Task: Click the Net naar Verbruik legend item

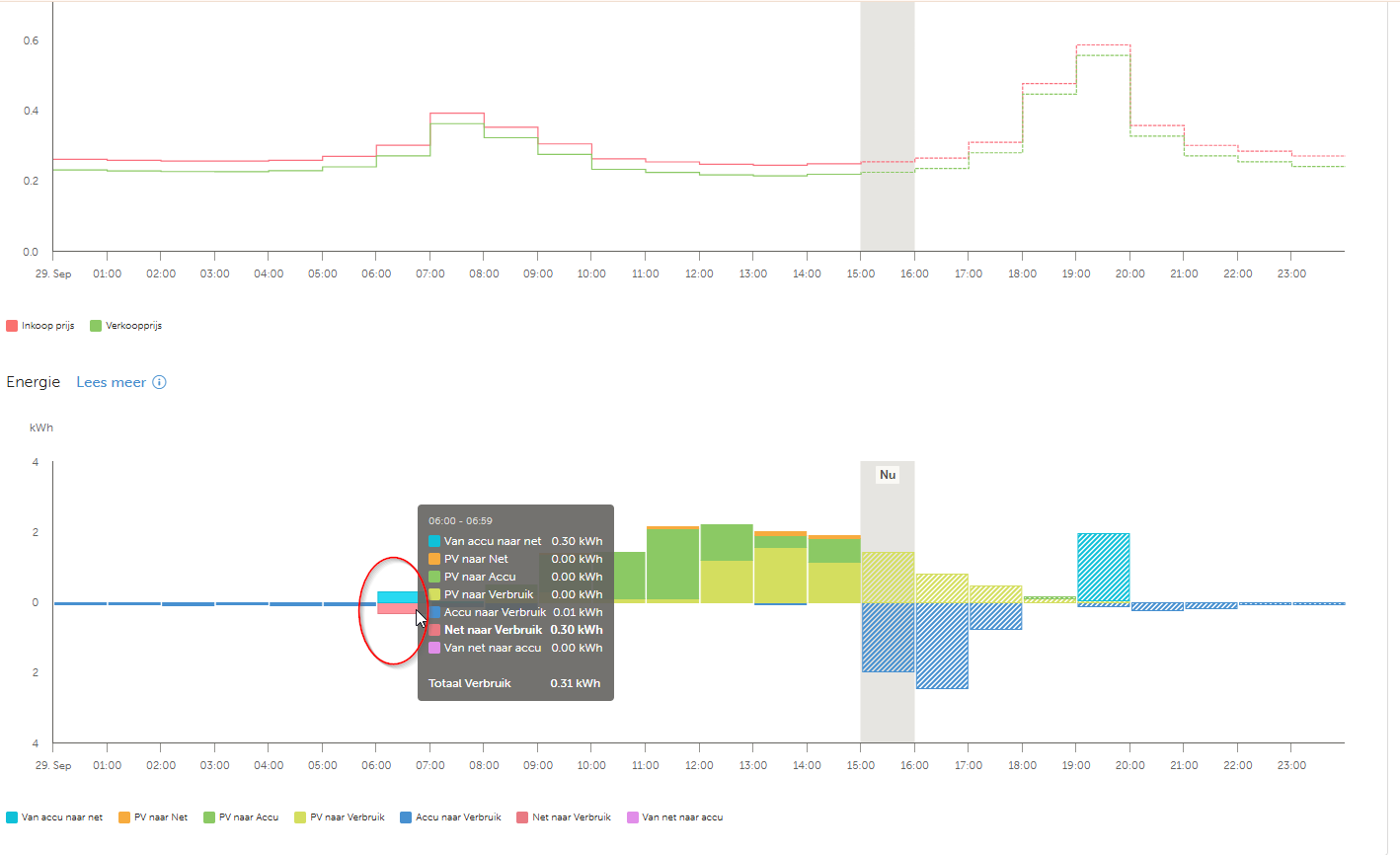Action: tap(564, 817)
